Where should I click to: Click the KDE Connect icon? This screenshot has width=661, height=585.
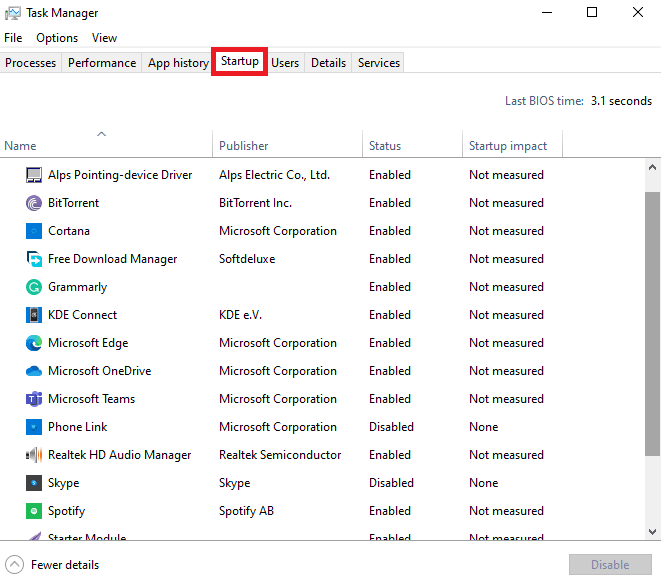pyautogui.click(x=34, y=315)
